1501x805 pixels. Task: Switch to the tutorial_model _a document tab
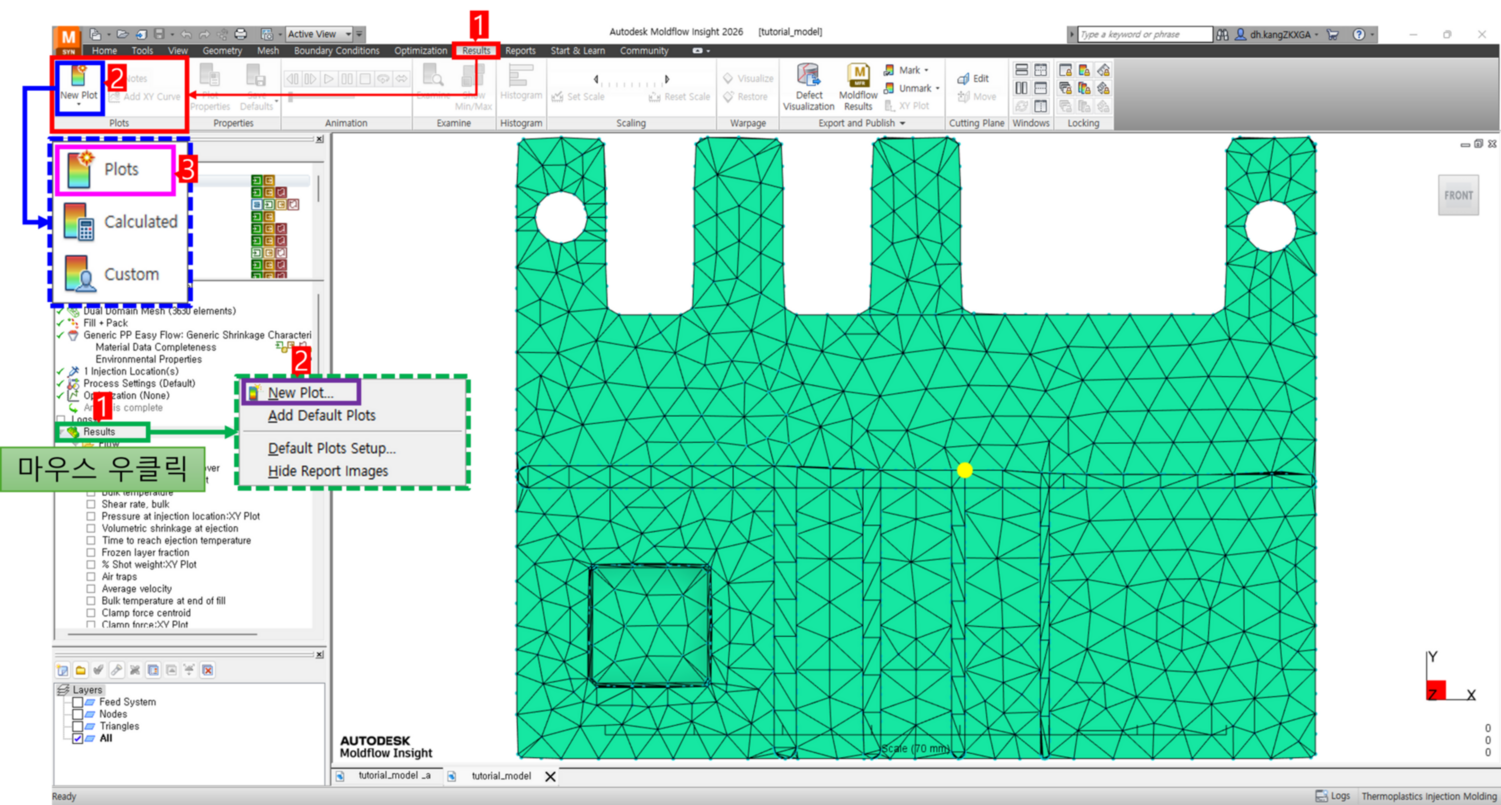386,776
